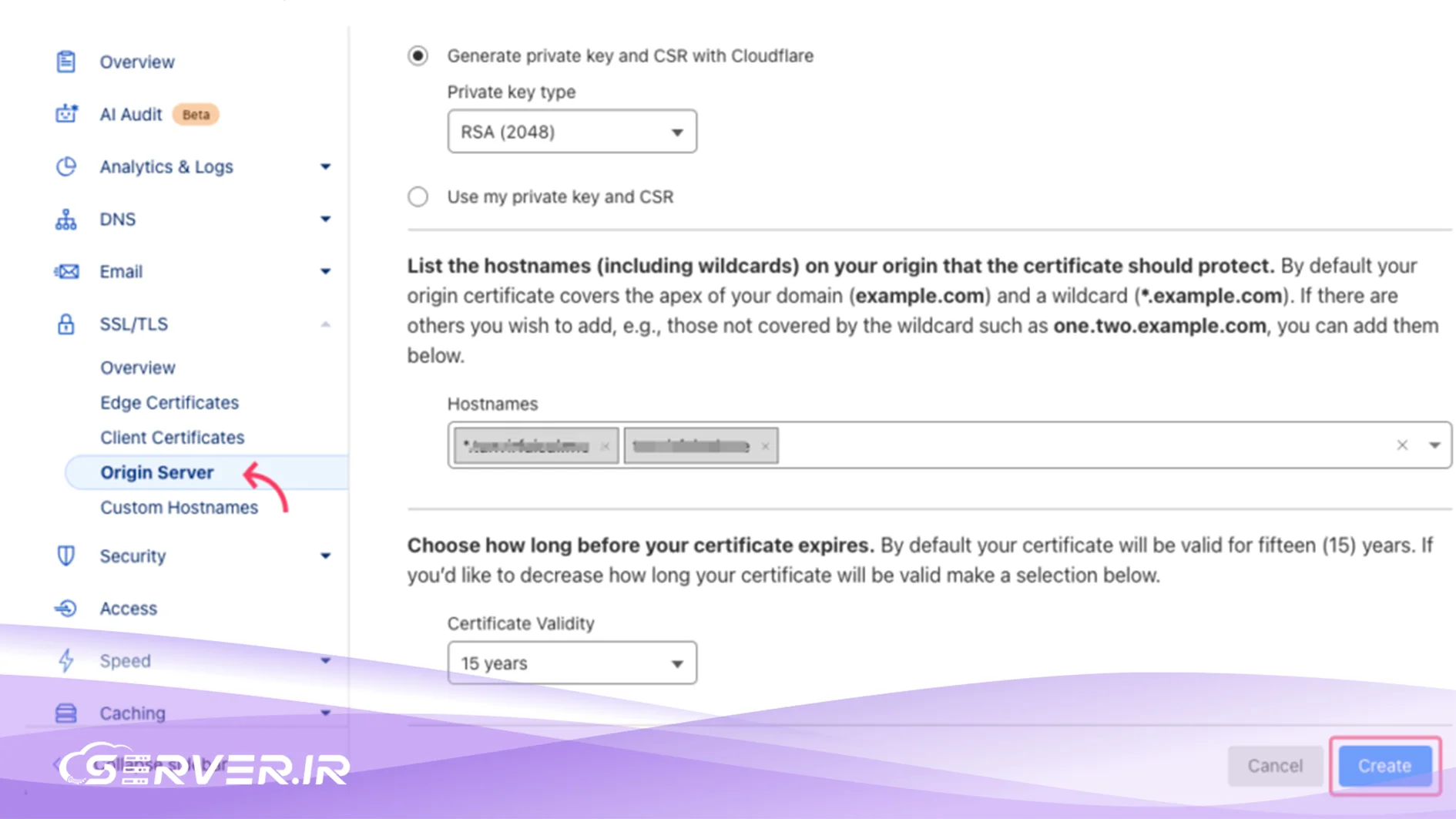Expand the Speed menu arrow
Screen dimensions: 1456x819
click(325, 661)
